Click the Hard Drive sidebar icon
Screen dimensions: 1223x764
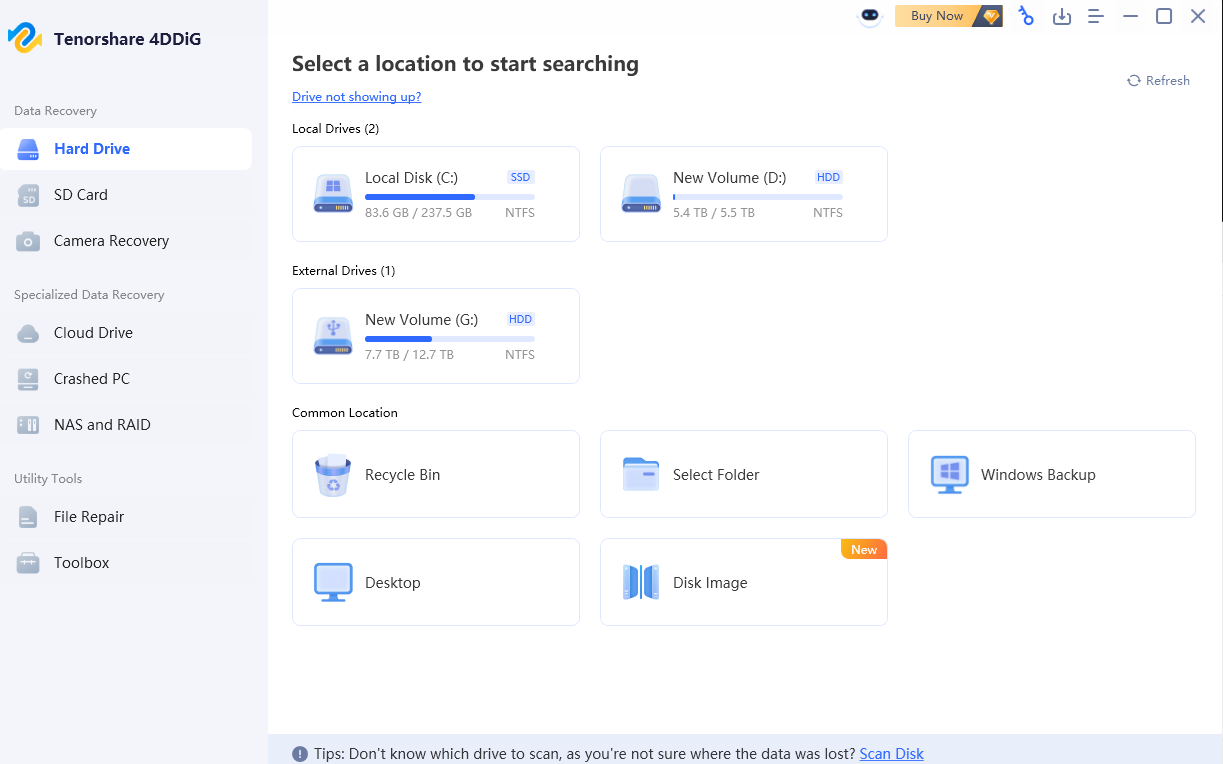pyautogui.click(x=28, y=149)
